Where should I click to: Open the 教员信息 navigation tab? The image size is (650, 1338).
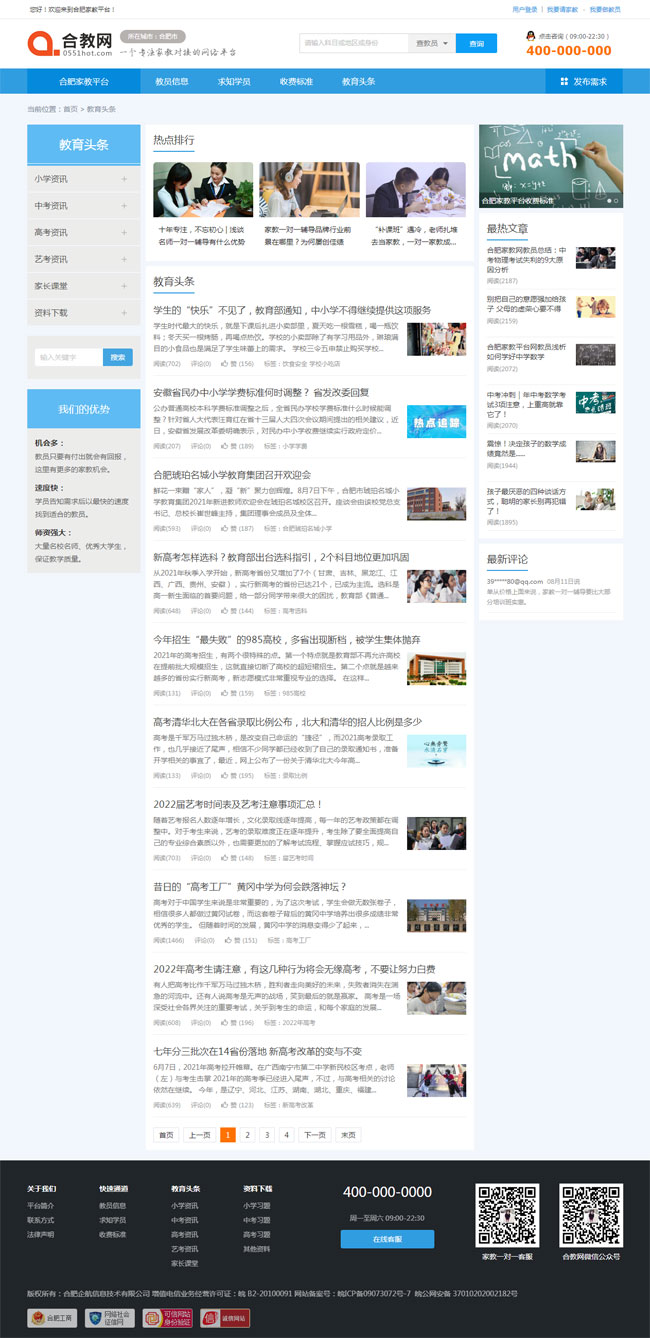tap(172, 82)
